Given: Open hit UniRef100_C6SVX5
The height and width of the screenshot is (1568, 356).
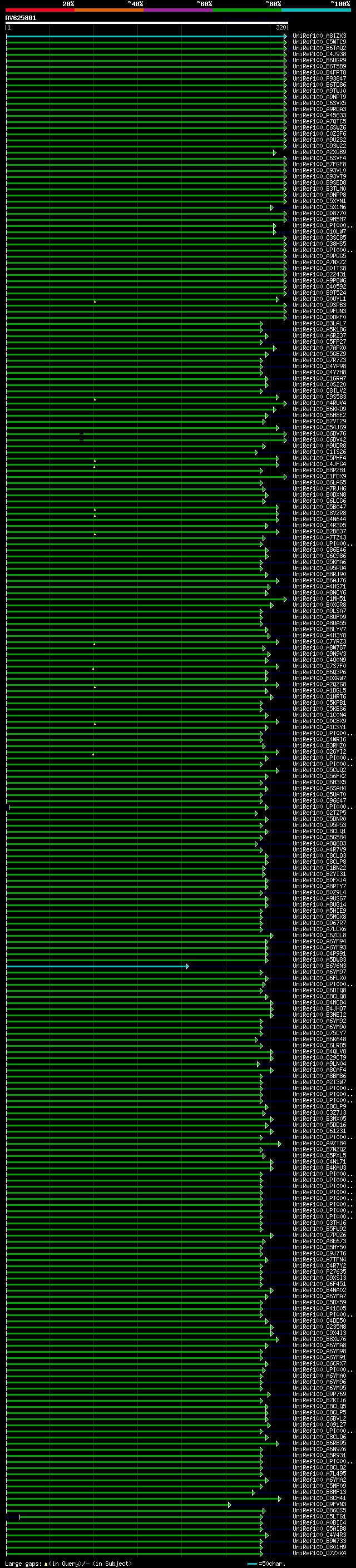Looking at the screenshot, I should 319,103.
